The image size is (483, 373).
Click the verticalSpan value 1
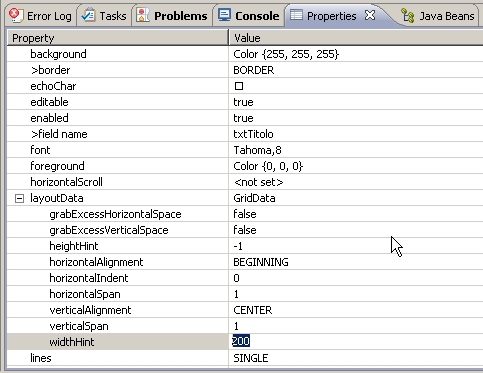click(236, 326)
